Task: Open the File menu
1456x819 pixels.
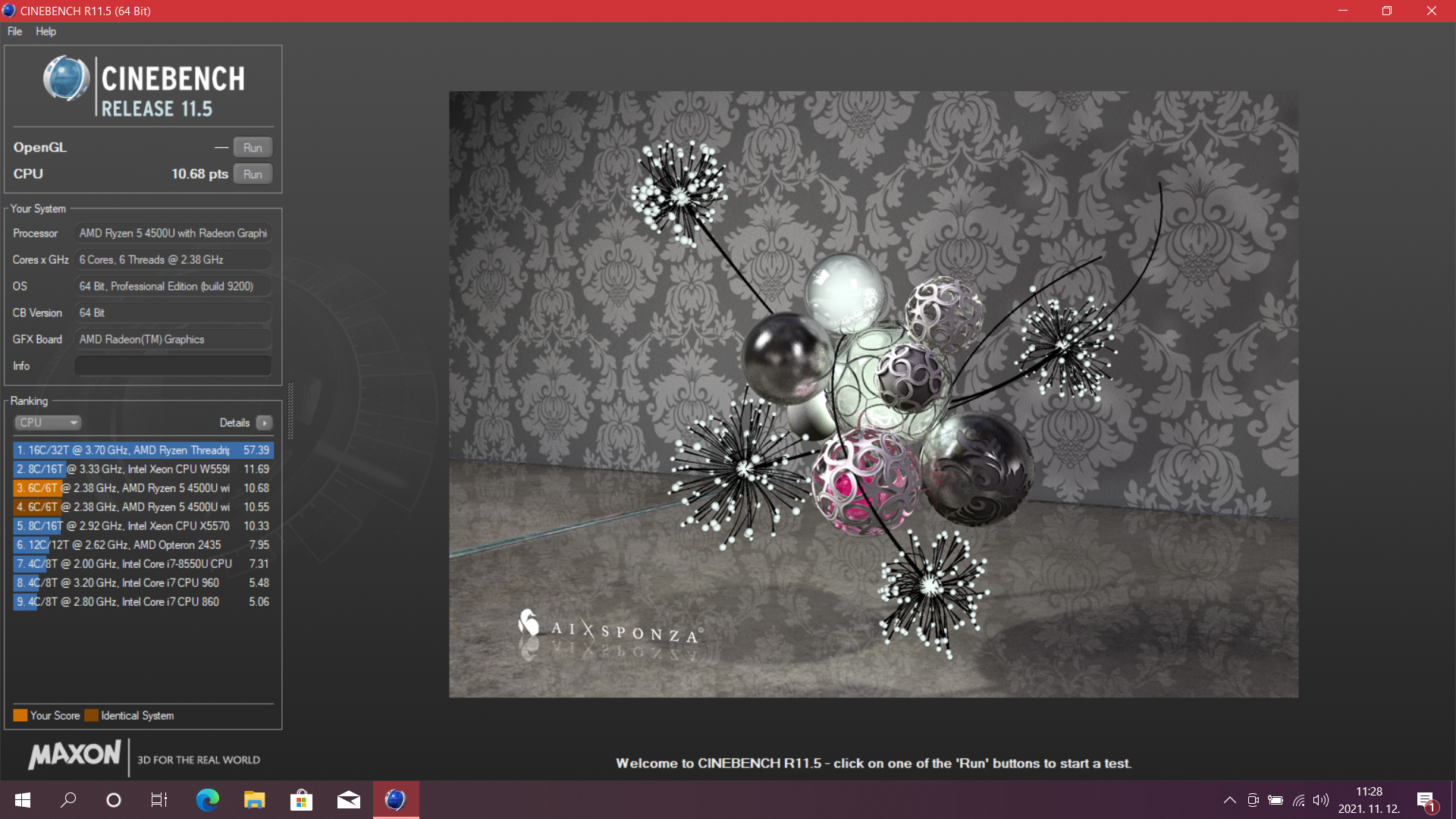Action: pos(14,31)
